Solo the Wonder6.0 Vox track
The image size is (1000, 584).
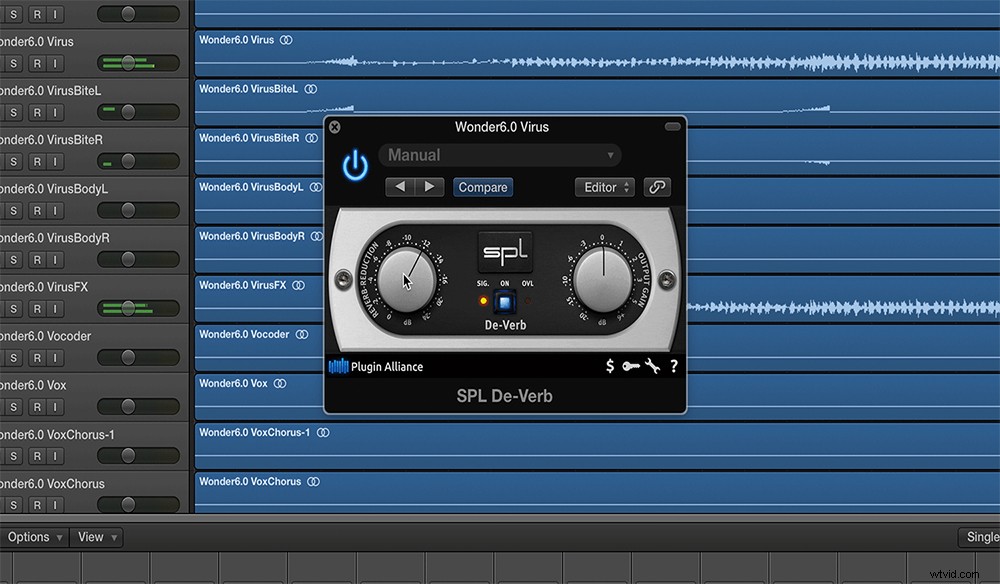(13, 404)
